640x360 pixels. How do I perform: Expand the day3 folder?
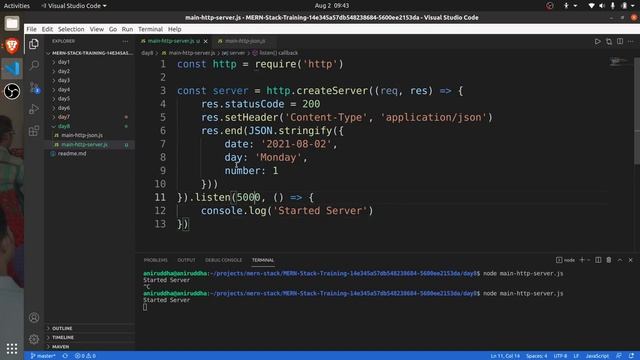(64, 80)
